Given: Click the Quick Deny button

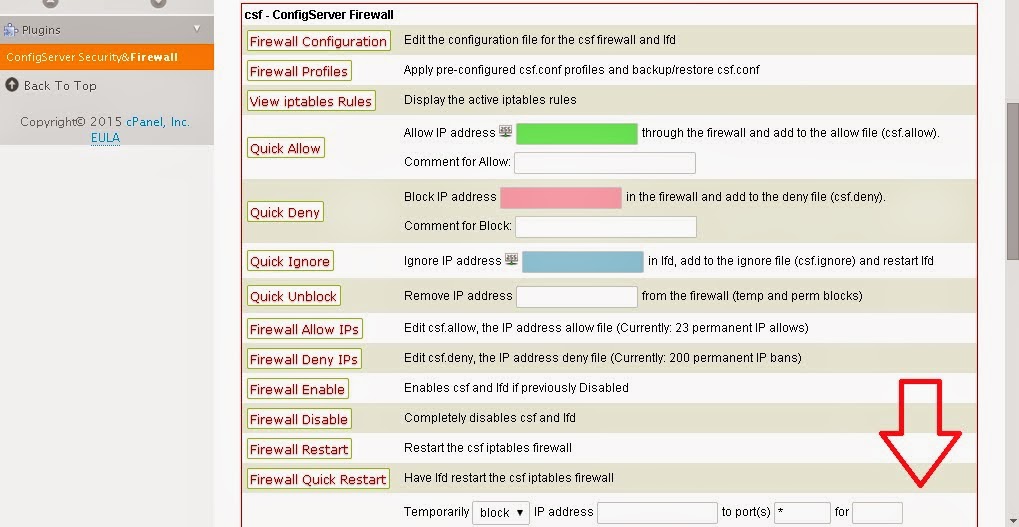Looking at the screenshot, I should point(285,212).
